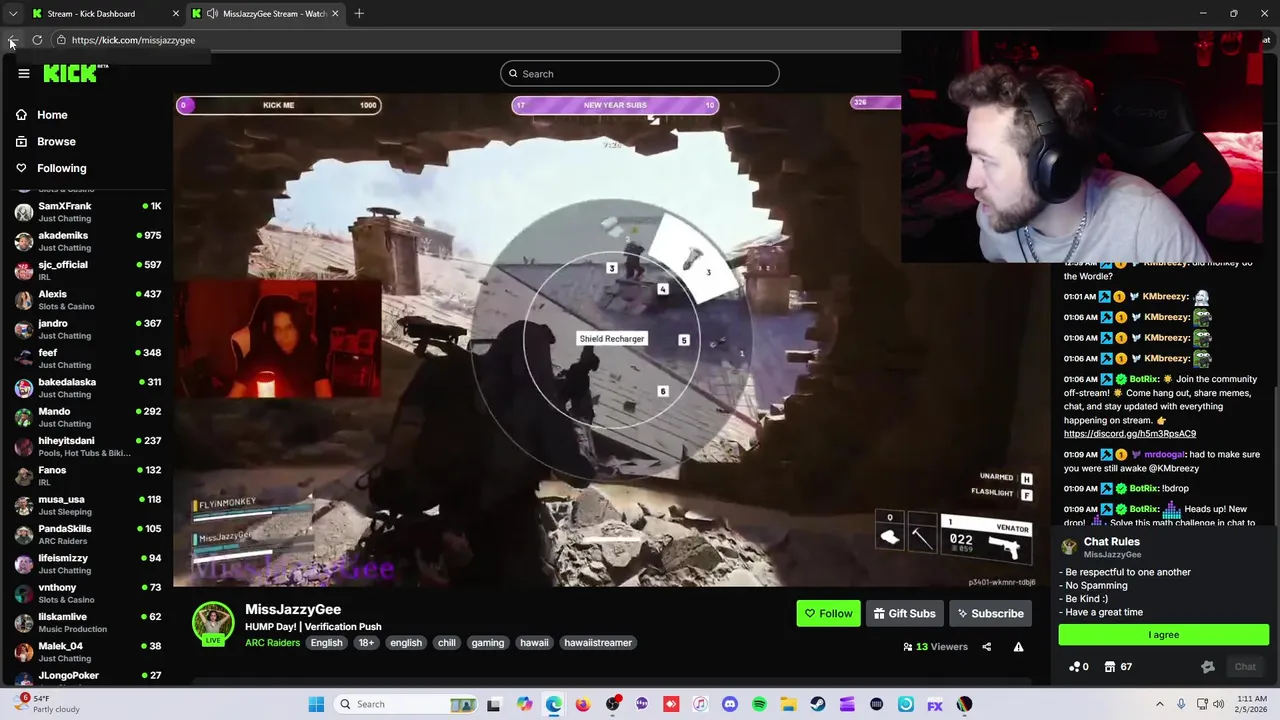Open Steam from the taskbar
The height and width of the screenshot is (720, 1280).
click(x=818, y=704)
